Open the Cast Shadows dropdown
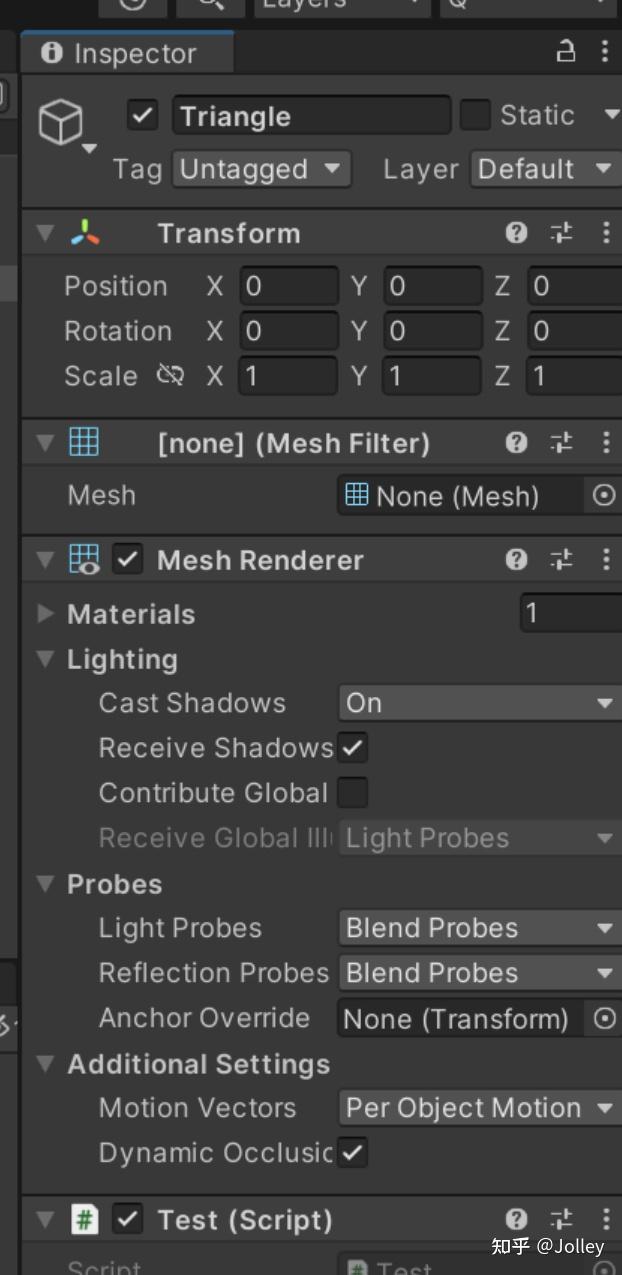Image resolution: width=622 pixels, height=1275 pixels. 478,703
